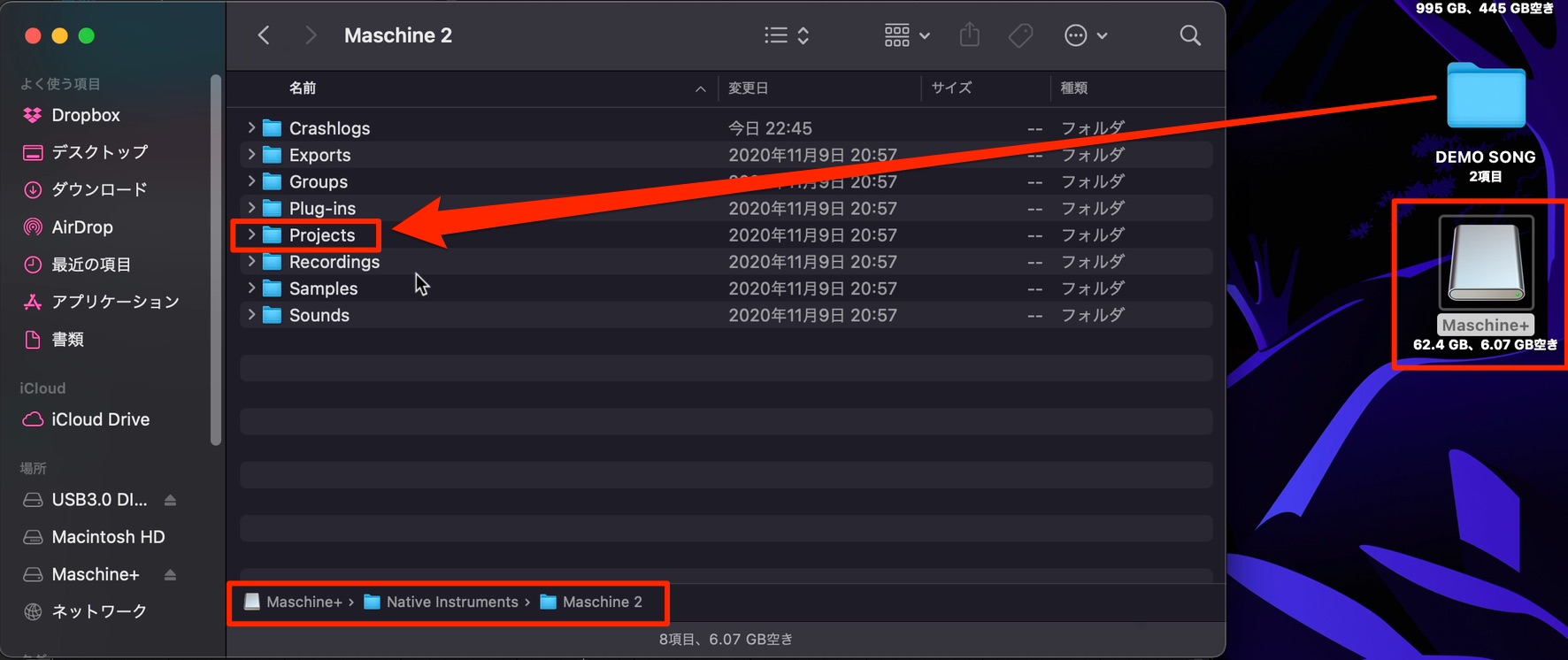Select the Plug-ins folder icon
This screenshot has width=1568, height=660.
(273, 208)
